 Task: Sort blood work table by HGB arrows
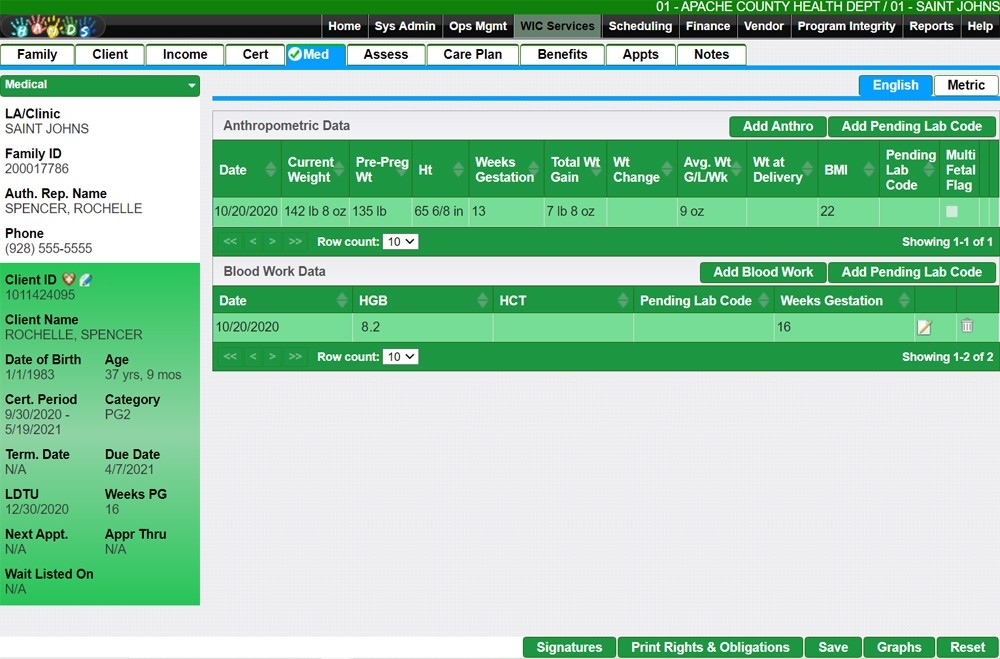(482, 301)
